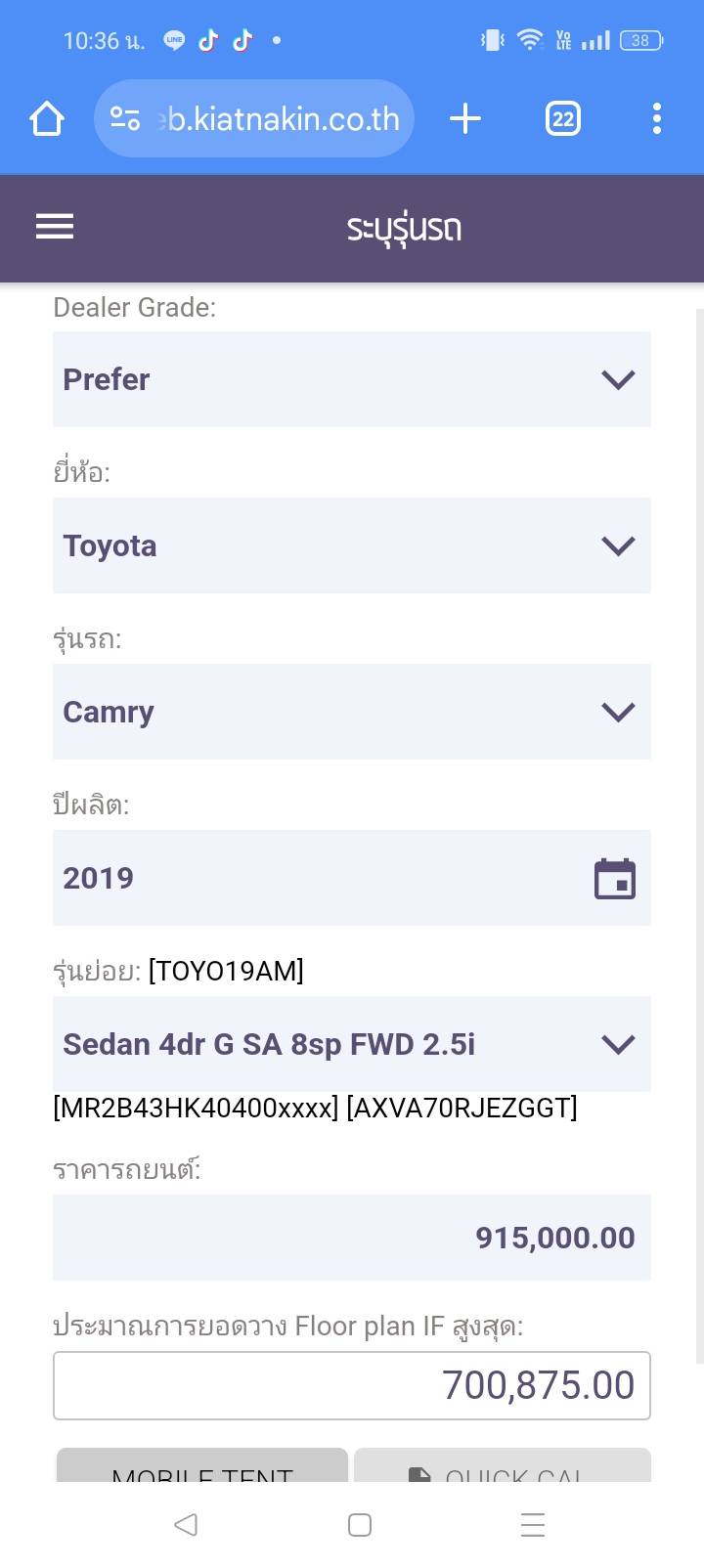The image size is (704, 1568).
Task: Click the MOBILE TENT button
Action: [x=202, y=1466]
